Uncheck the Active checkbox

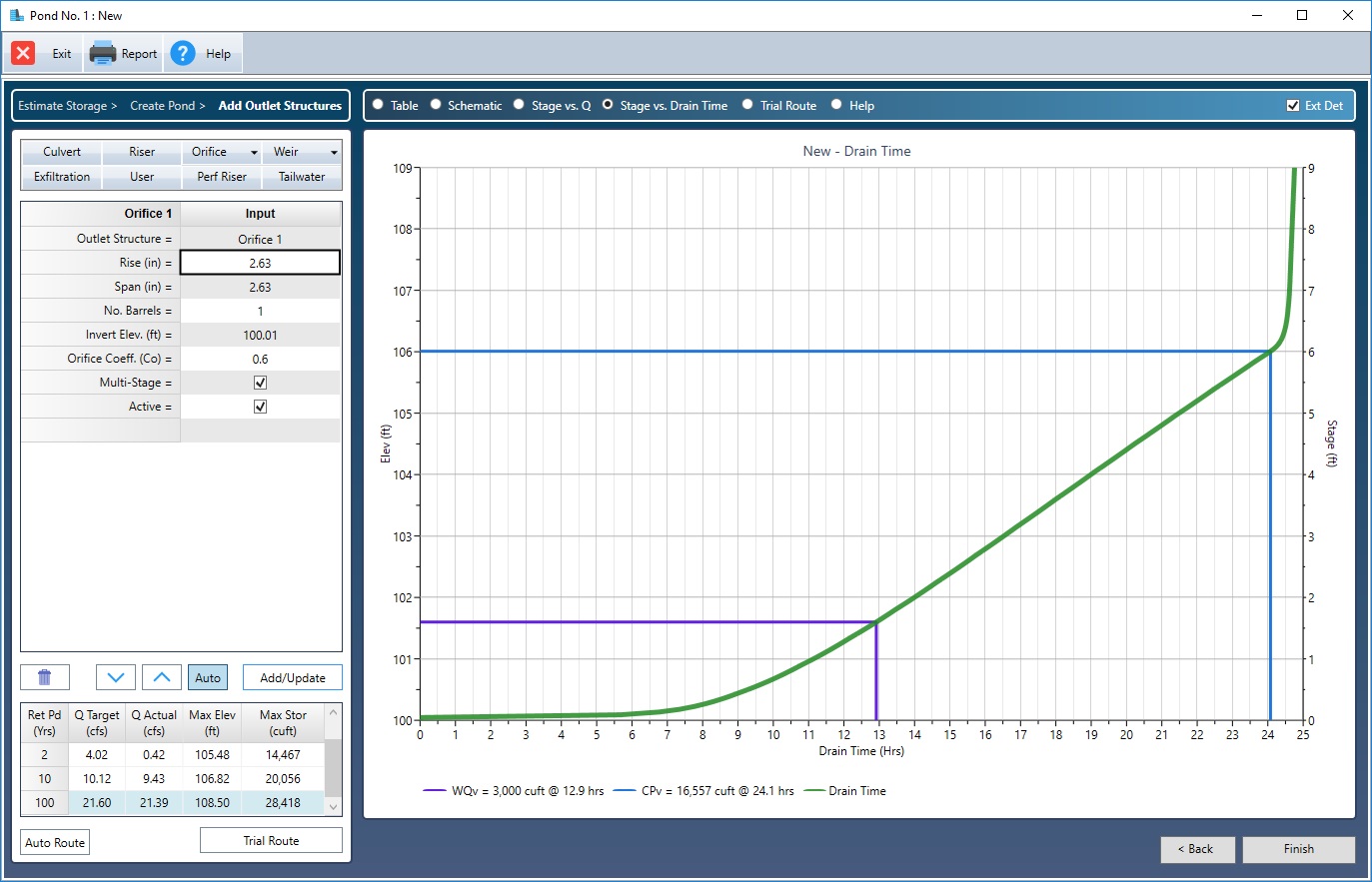pyautogui.click(x=260, y=407)
